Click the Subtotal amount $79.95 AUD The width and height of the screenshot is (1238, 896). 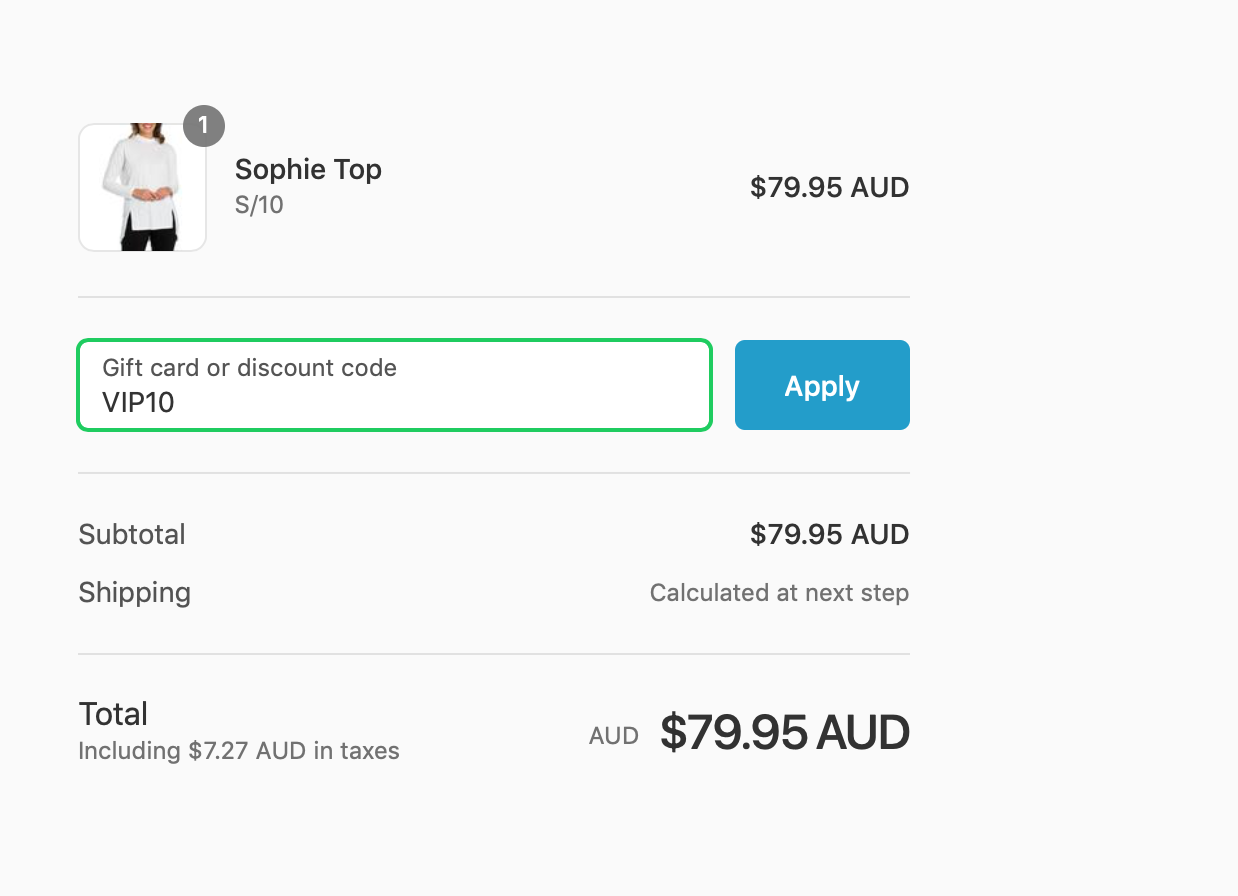[829, 534]
